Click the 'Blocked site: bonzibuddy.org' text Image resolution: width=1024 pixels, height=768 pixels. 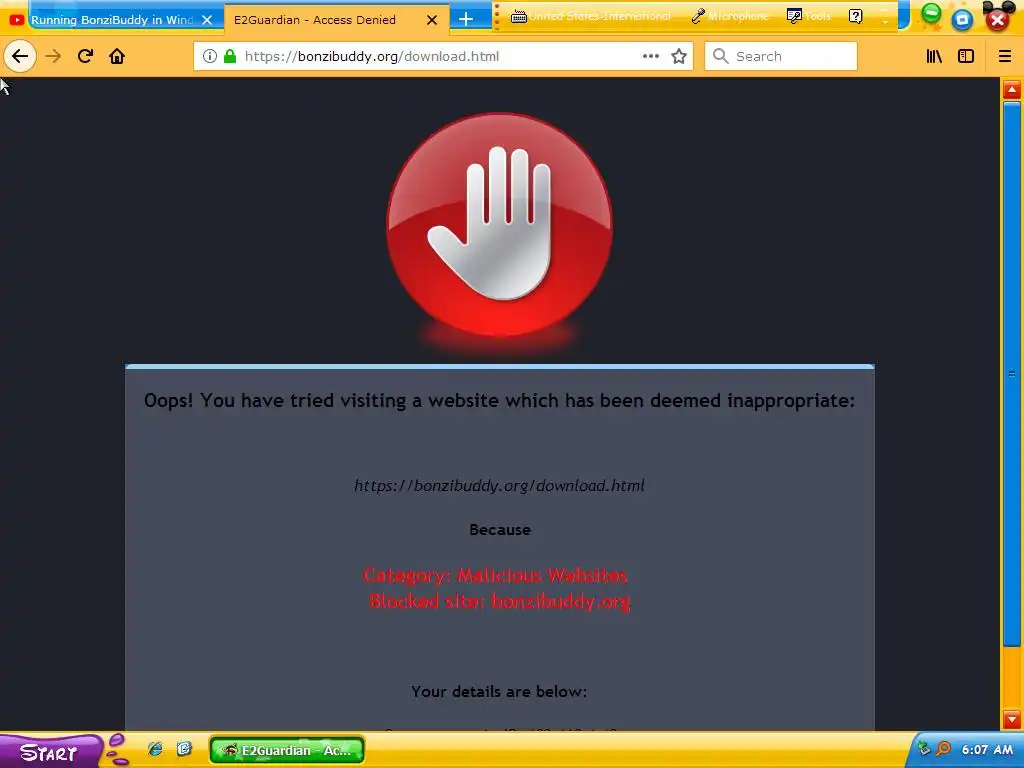coord(500,601)
